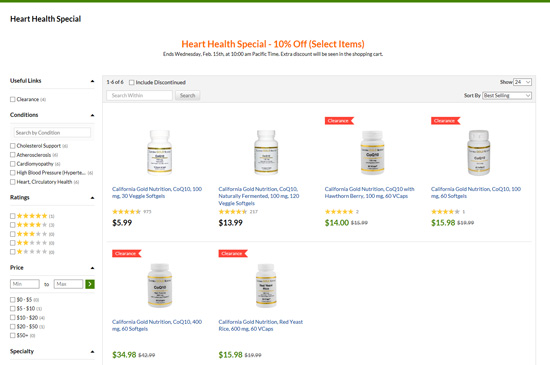The height and width of the screenshot is (365, 550).
Task: Enable the Clearance filter checkbox
Action: pos(13,100)
